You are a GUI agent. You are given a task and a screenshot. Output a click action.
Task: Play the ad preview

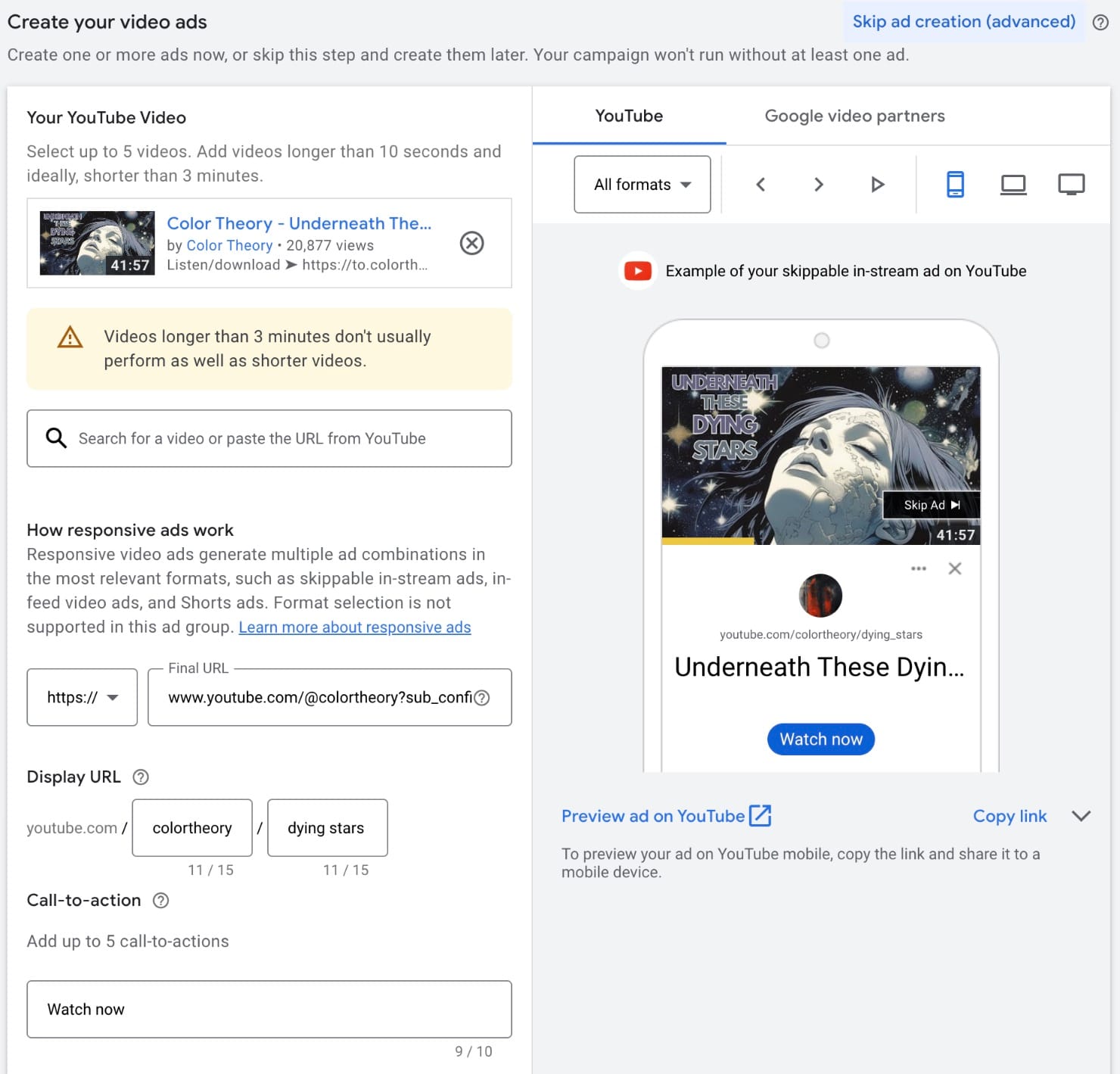click(877, 184)
